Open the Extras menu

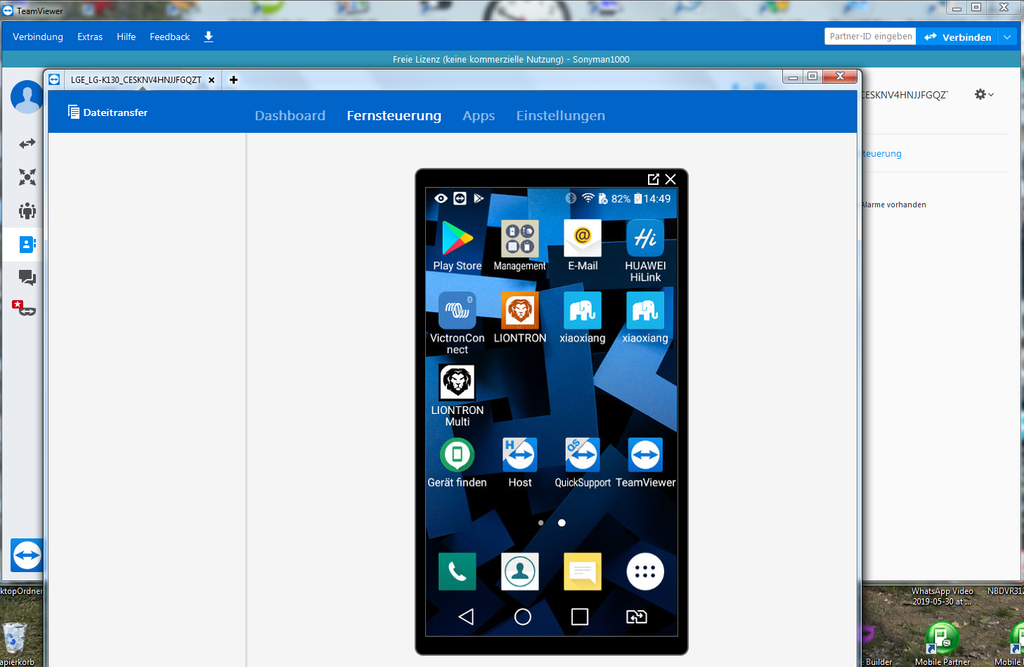click(x=90, y=37)
